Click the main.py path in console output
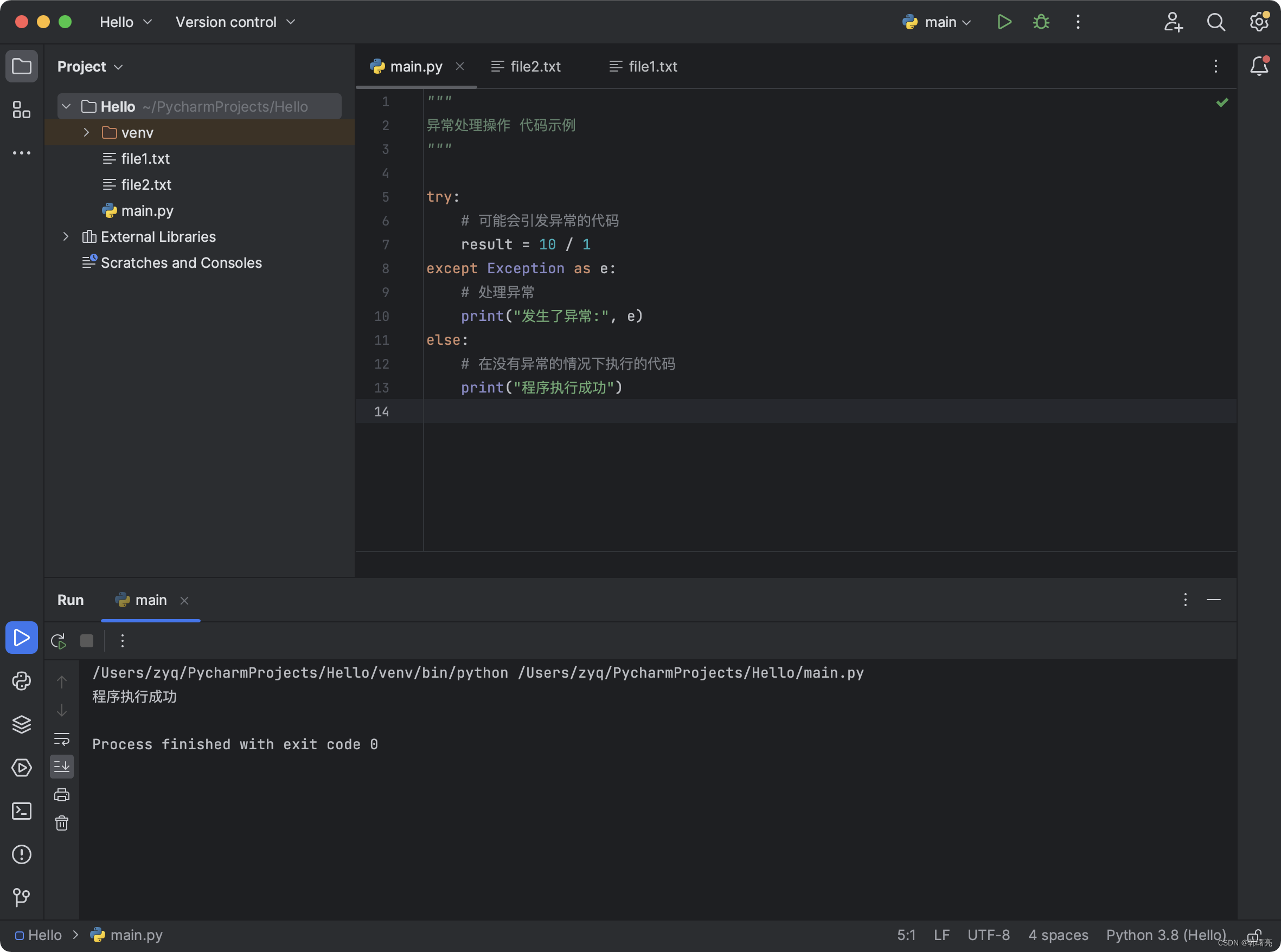Viewport: 1281px width, 952px height. tap(690, 673)
